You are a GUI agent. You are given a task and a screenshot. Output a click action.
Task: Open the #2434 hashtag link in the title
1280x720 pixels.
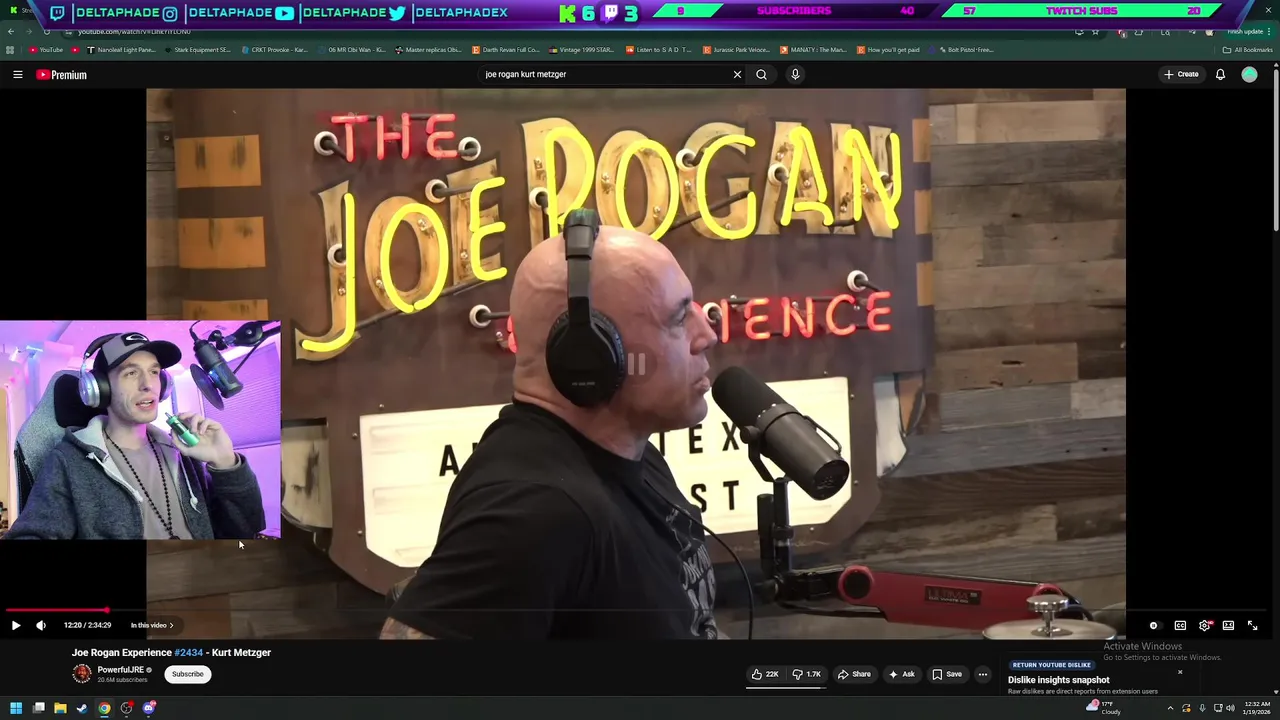(188, 652)
